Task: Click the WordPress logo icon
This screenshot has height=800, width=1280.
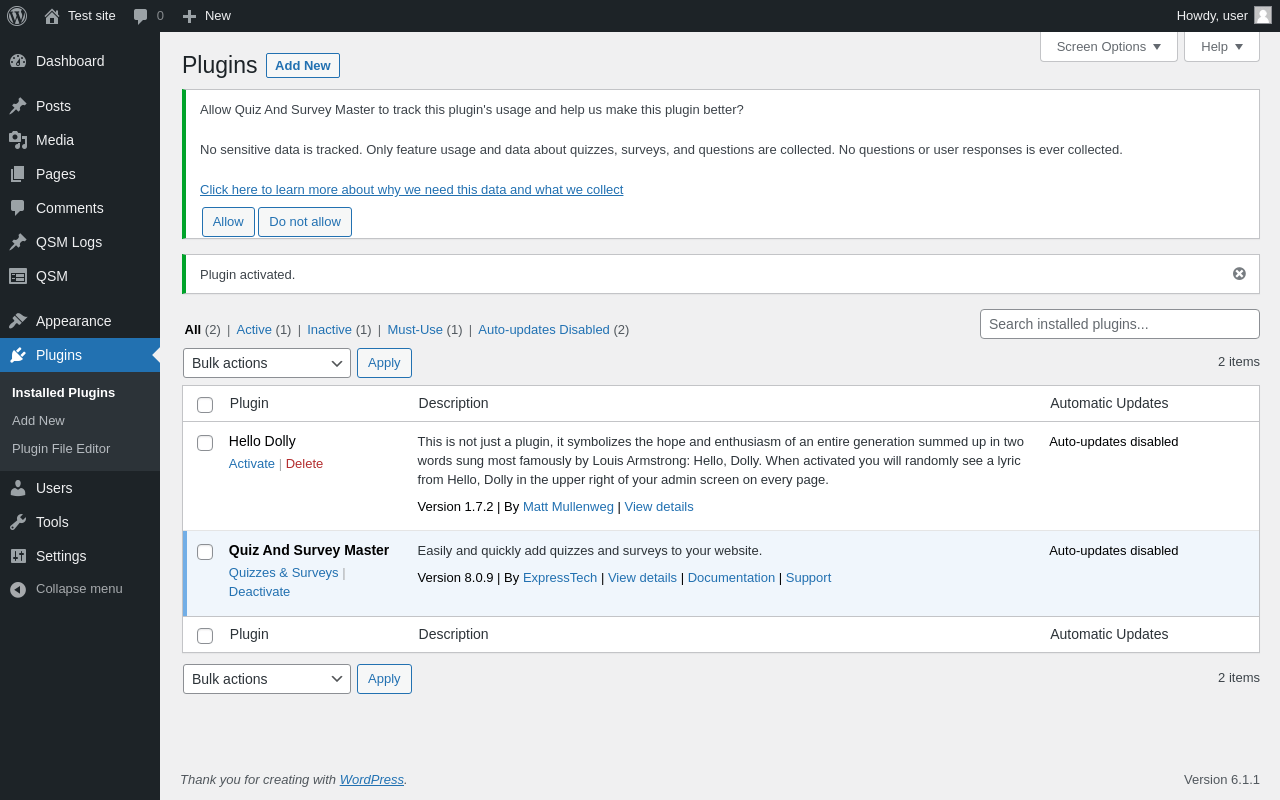Action: [x=17, y=16]
